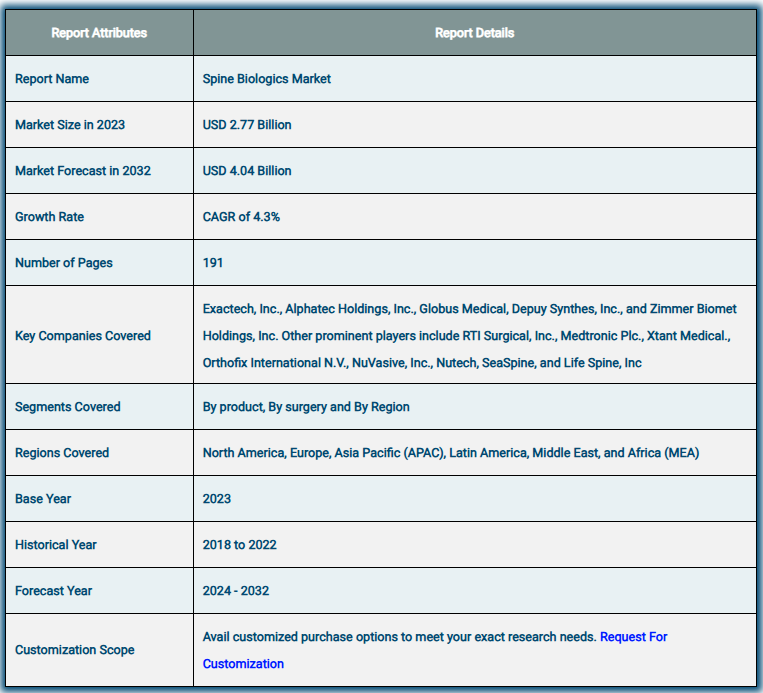Open the Request For Customization link
This screenshot has height=693, width=763.
pyautogui.click(x=633, y=637)
